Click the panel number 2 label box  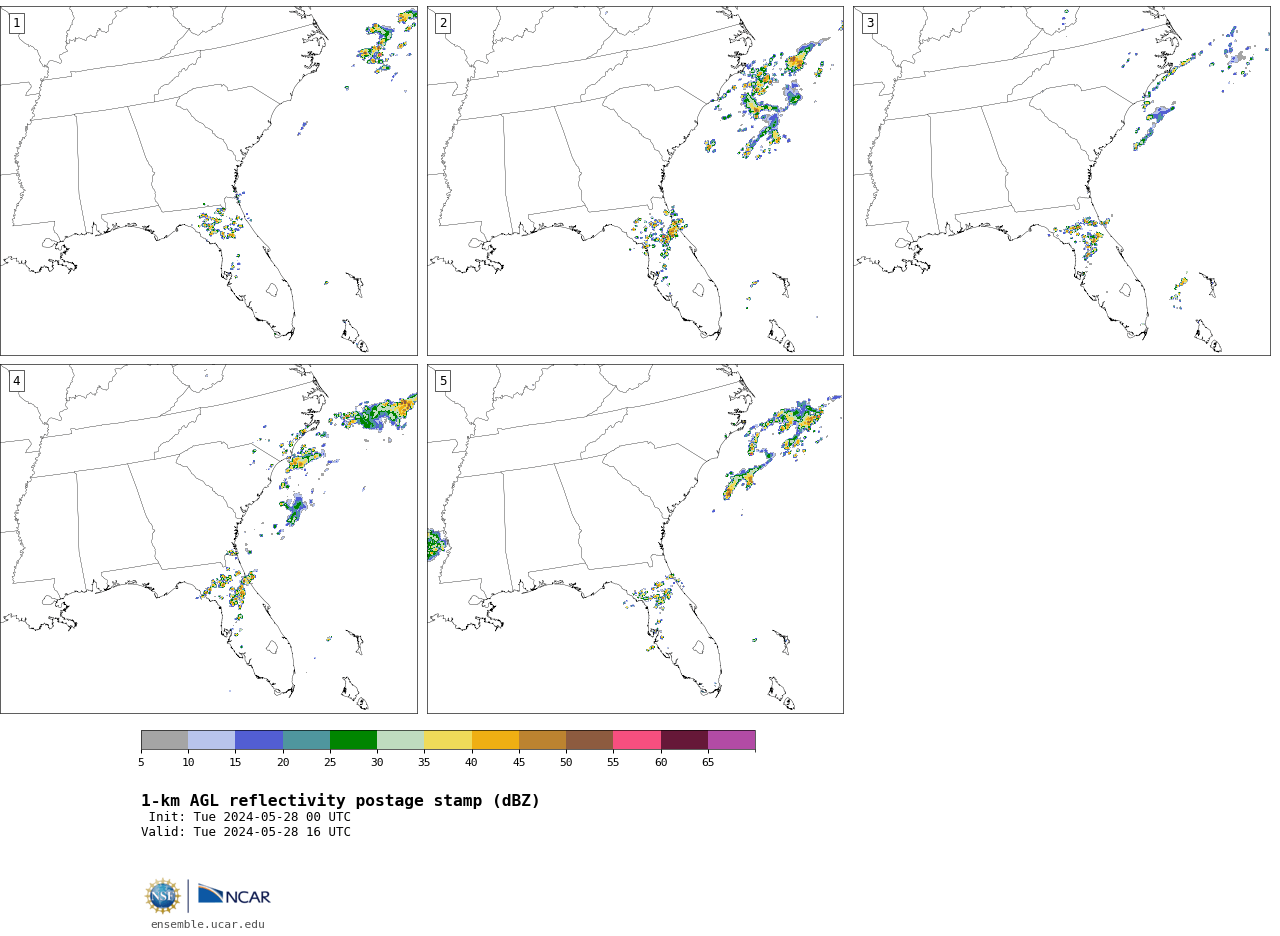[x=443, y=23]
